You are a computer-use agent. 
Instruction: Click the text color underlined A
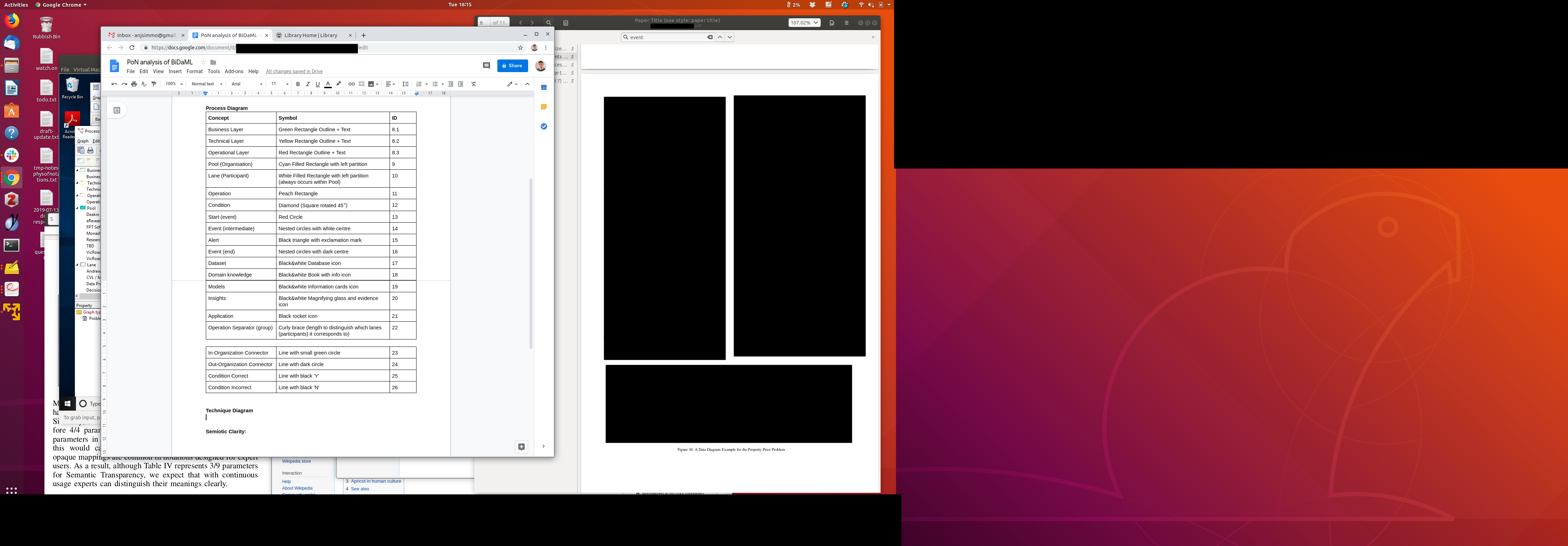click(328, 84)
